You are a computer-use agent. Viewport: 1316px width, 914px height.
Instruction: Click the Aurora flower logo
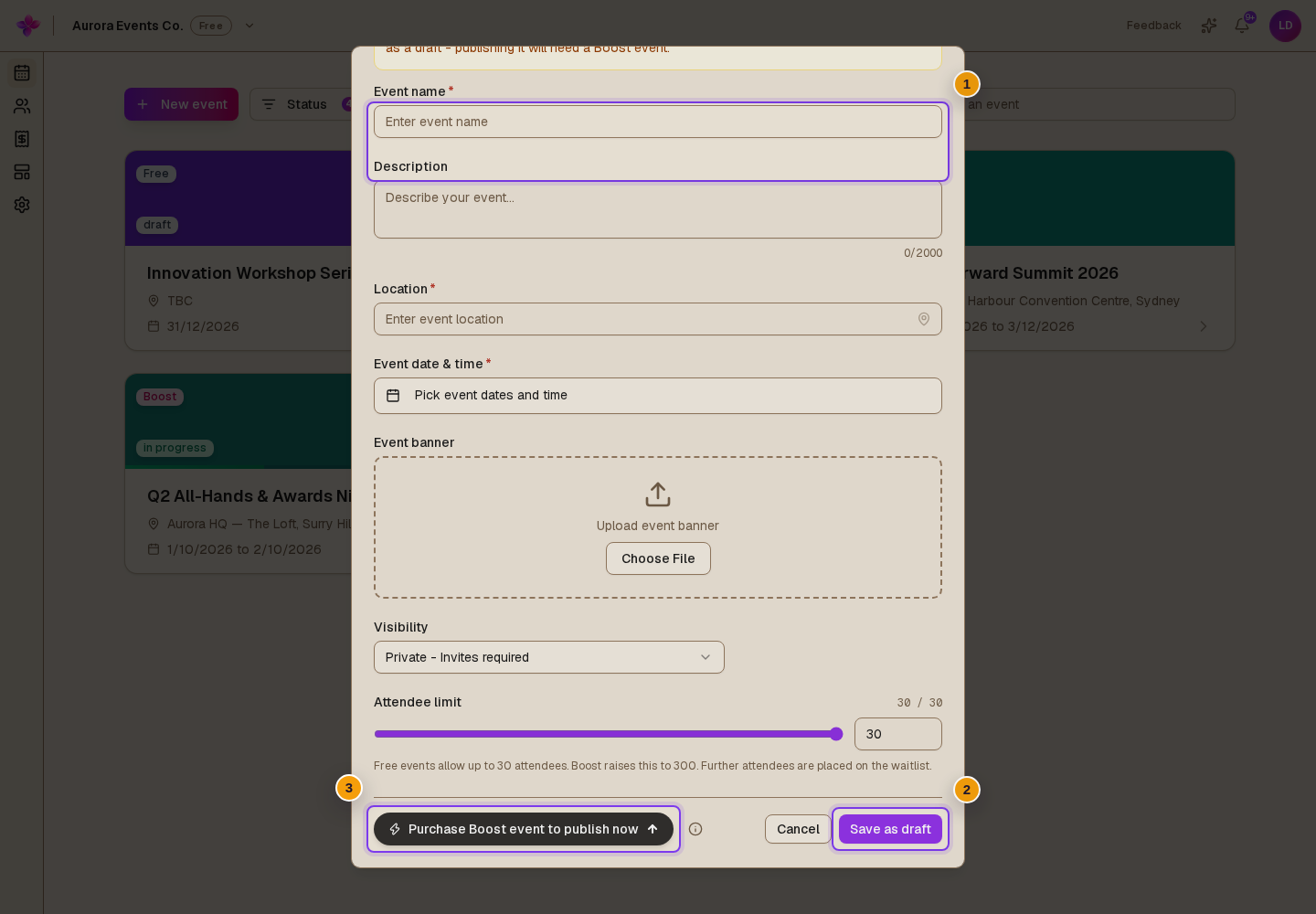28,26
